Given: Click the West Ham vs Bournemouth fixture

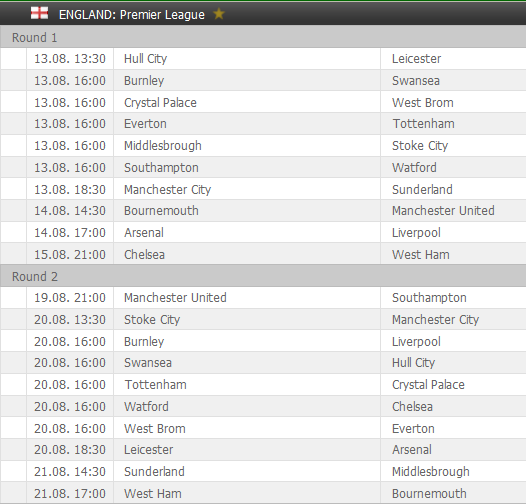Looking at the screenshot, I should 263,493.
